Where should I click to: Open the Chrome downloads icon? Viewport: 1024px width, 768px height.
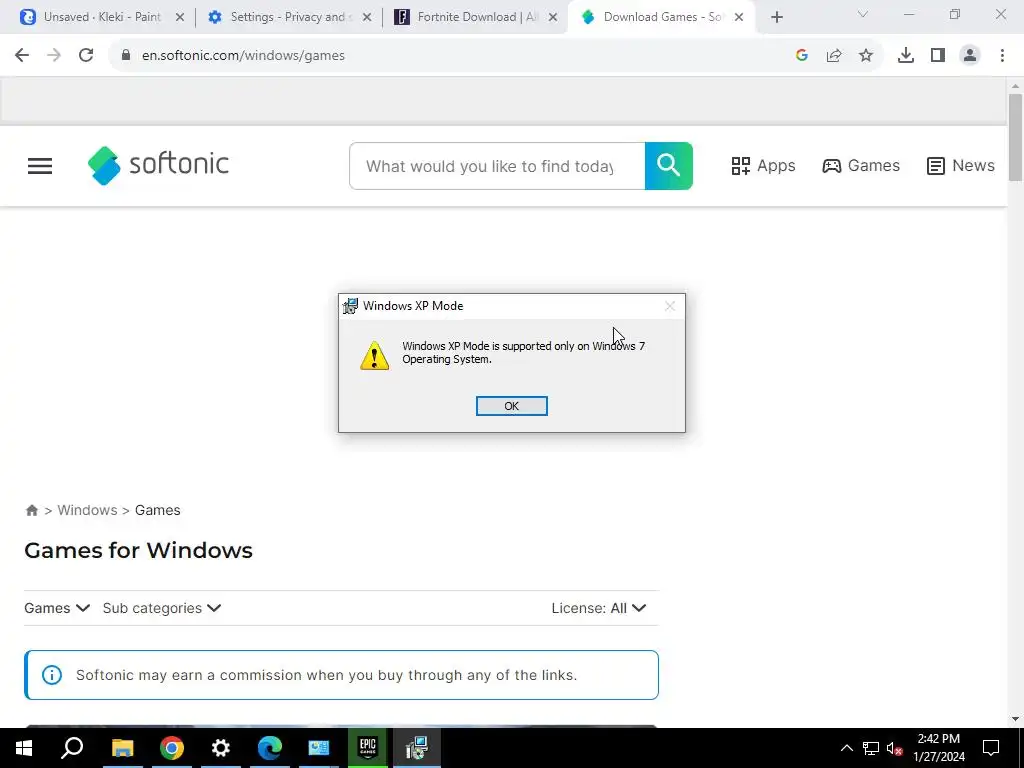[x=906, y=56]
